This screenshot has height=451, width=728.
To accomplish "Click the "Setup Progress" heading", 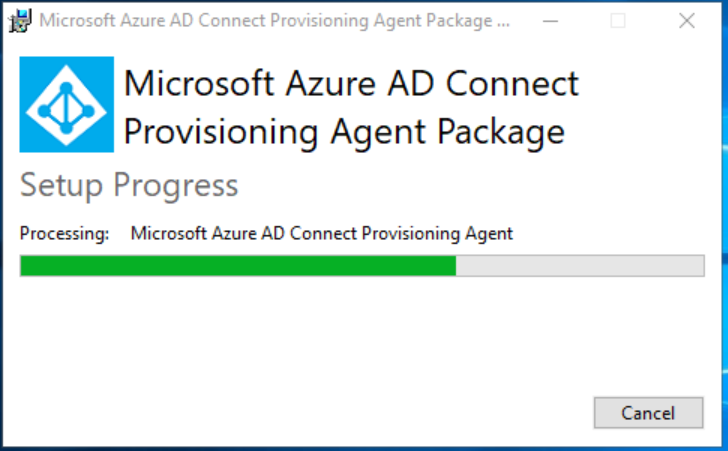I will click(129, 185).
